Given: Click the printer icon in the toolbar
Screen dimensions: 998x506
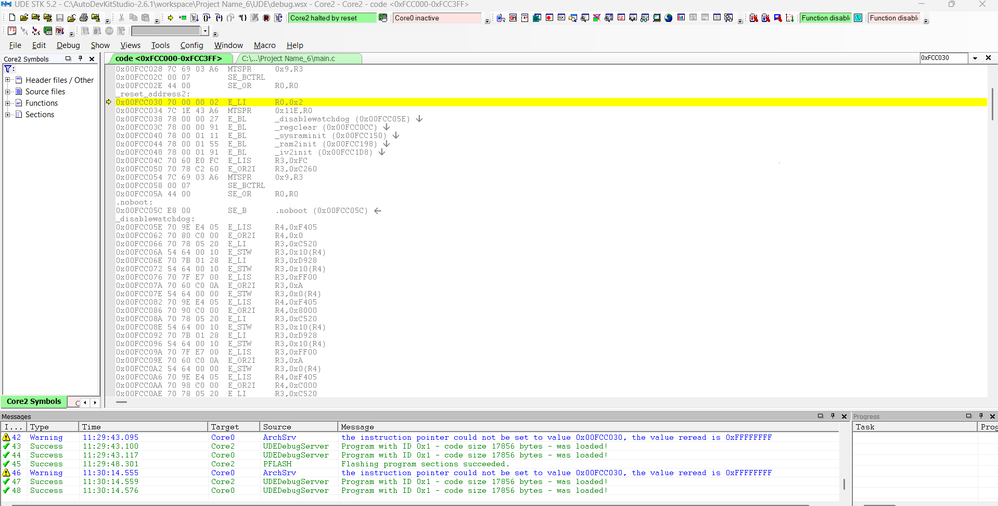Looking at the screenshot, I should (x=83, y=18).
